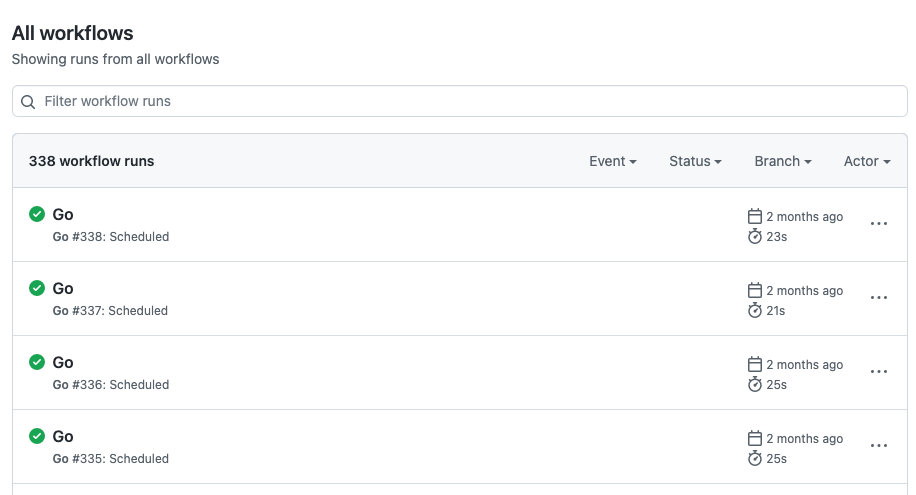The height and width of the screenshot is (495, 916).
Task: Open three-dot menu for run #337
Action: (x=879, y=298)
